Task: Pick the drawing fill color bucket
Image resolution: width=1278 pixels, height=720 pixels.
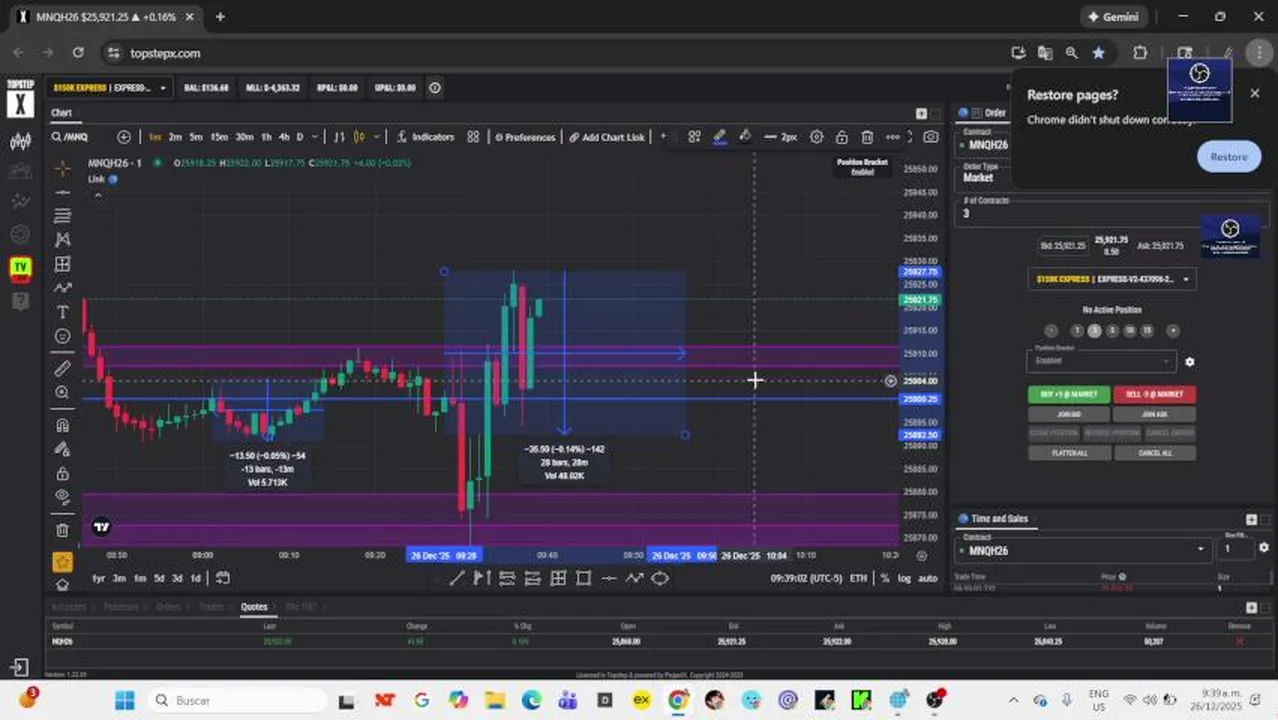Action: tap(745, 137)
